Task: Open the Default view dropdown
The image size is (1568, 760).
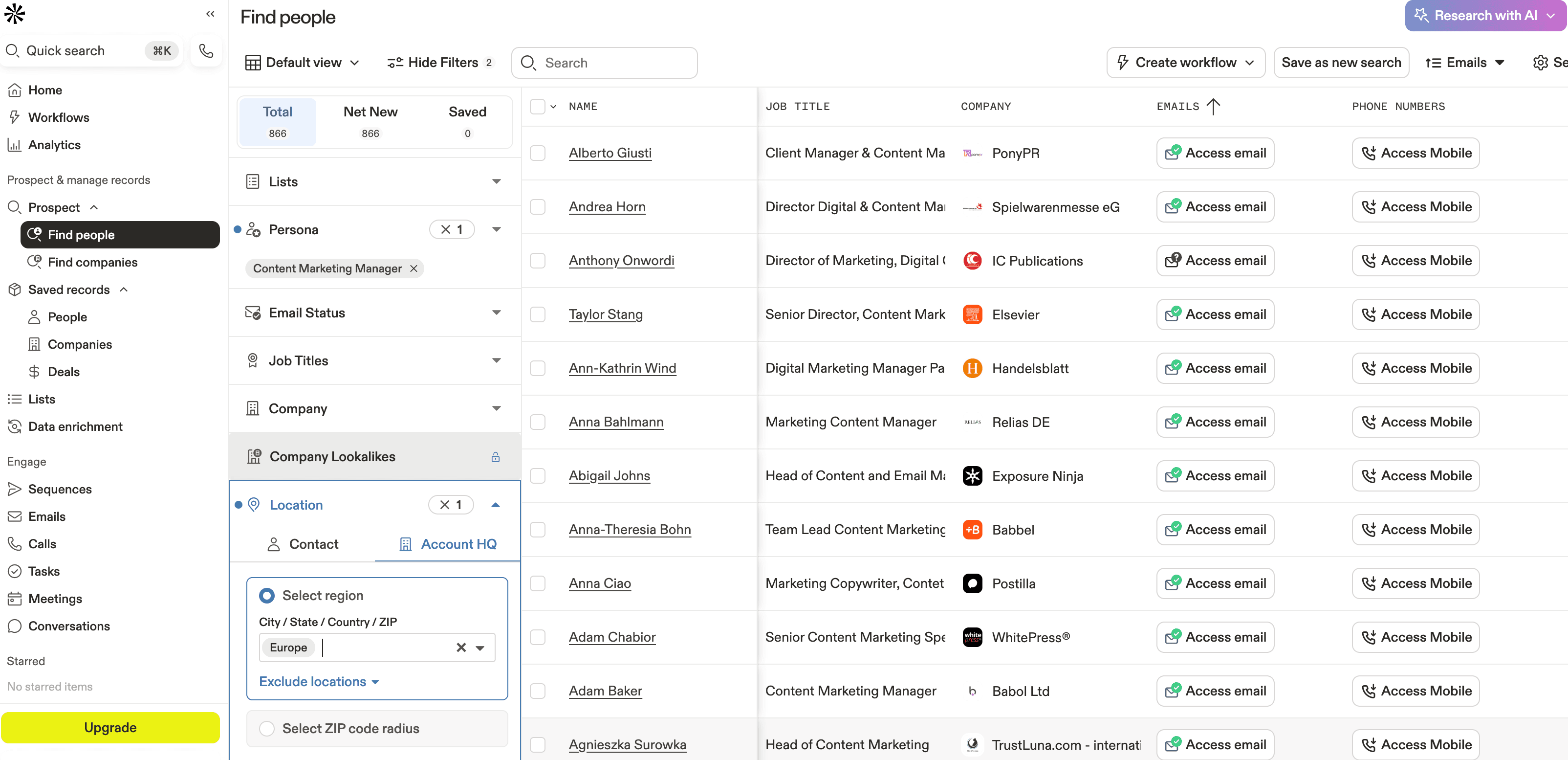Action: click(302, 62)
